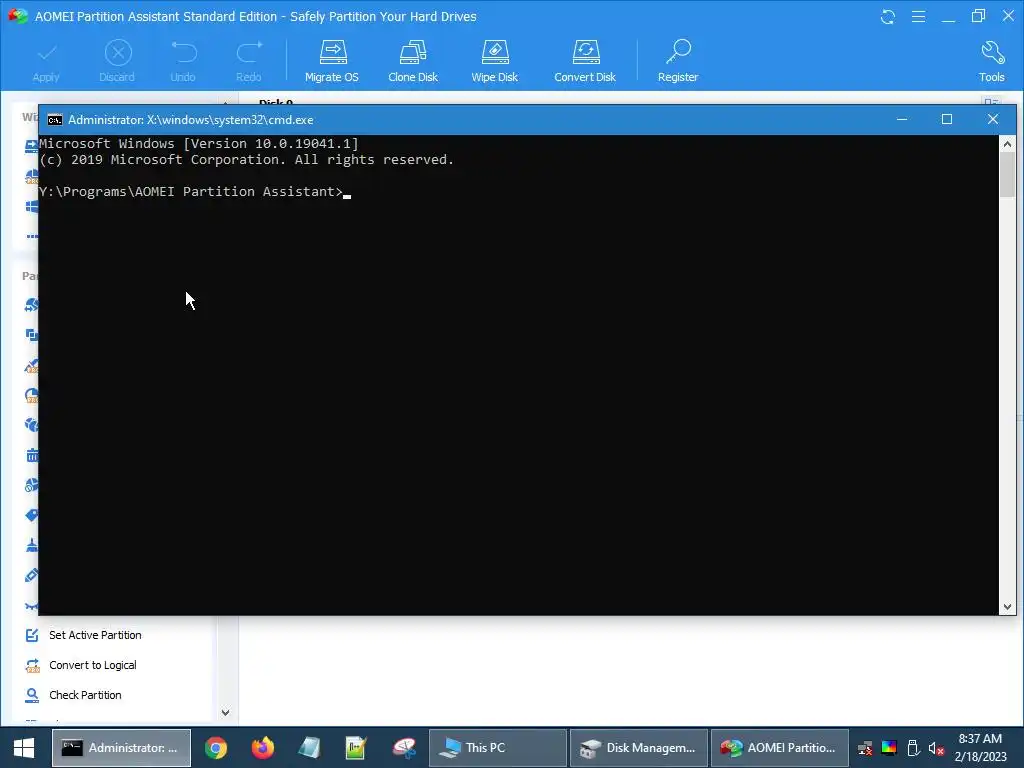This screenshot has width=1024, height=768.
Task: Open the Register key icon
Action: coord(678,61)
